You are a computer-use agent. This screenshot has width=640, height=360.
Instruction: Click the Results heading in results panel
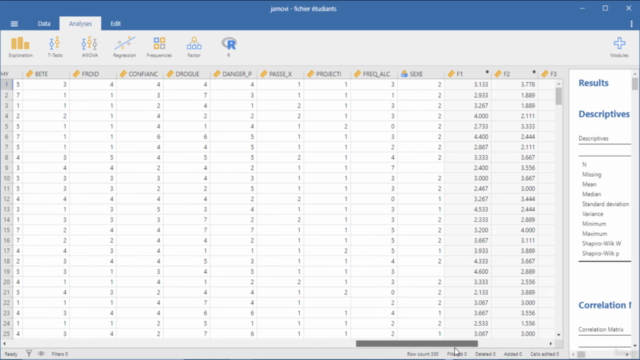[593, 83]
